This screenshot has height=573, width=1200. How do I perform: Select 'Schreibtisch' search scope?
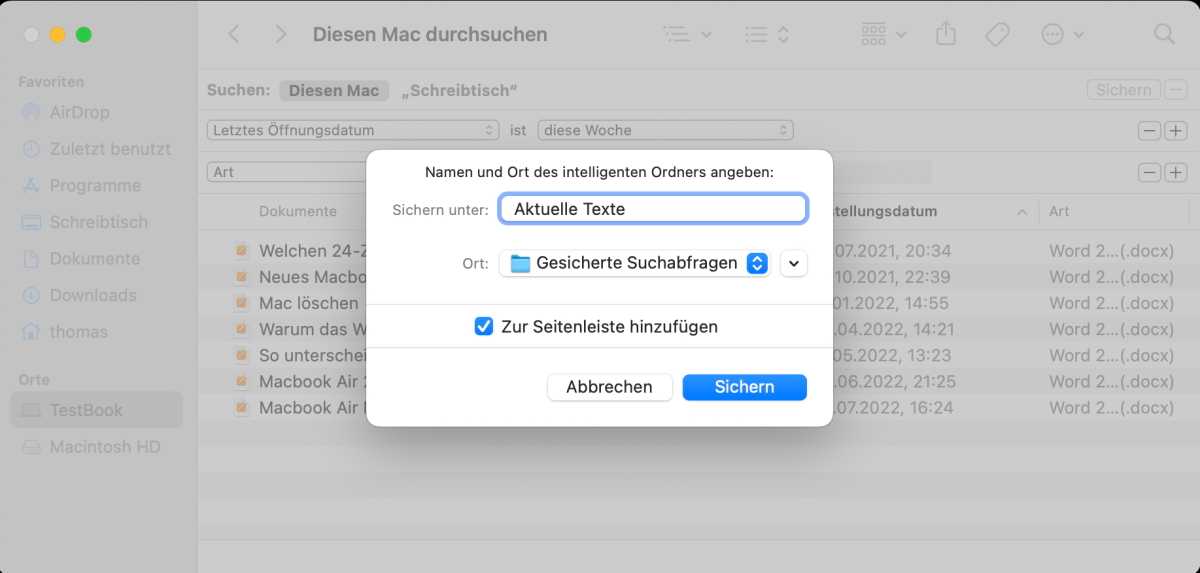[459, 90]
